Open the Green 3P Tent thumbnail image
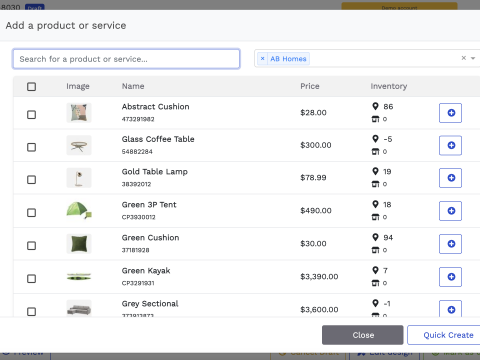This screenshot has height=360, width=480. tap(79, 211)
